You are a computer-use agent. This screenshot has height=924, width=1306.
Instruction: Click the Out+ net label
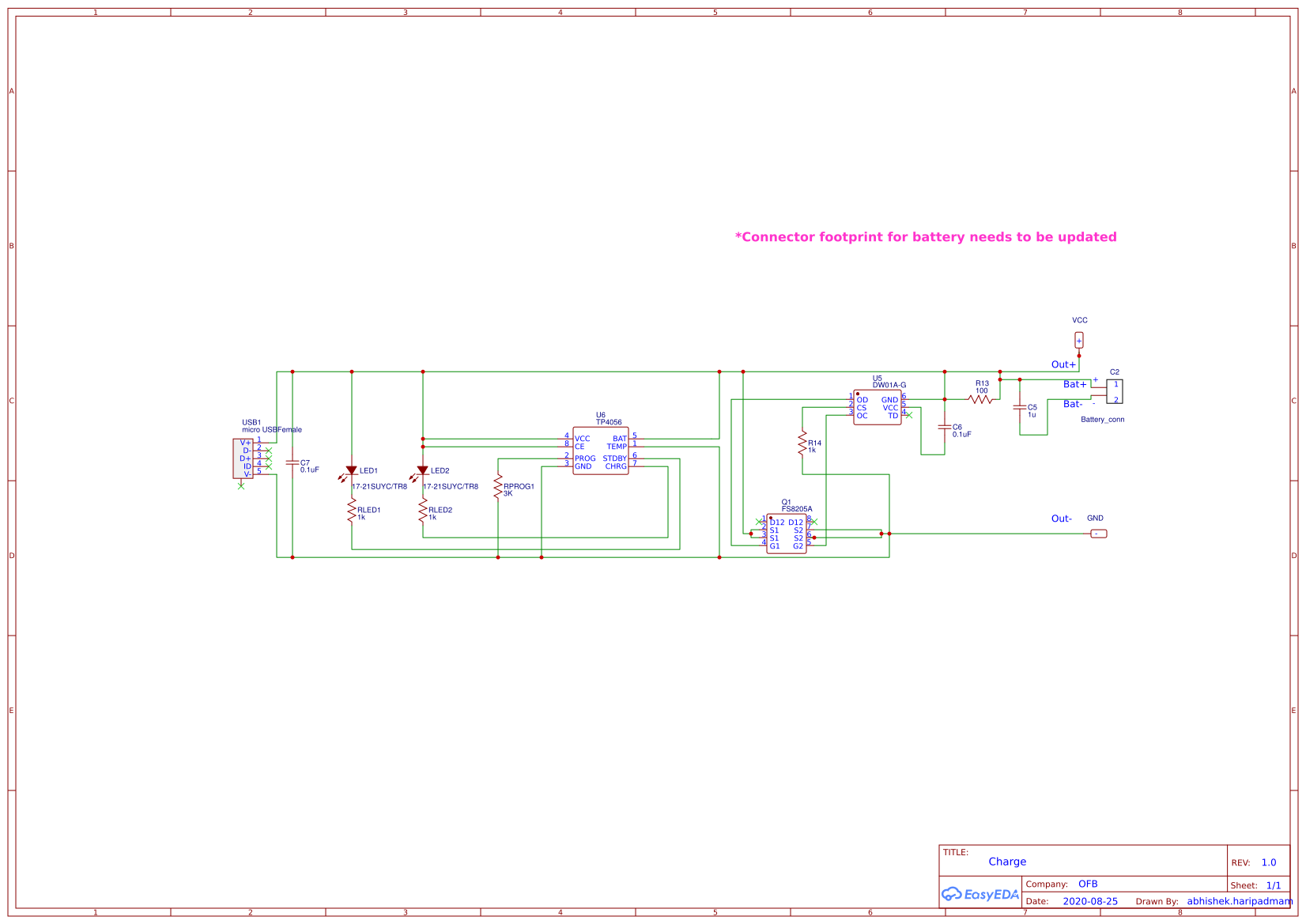point(1063,364)
